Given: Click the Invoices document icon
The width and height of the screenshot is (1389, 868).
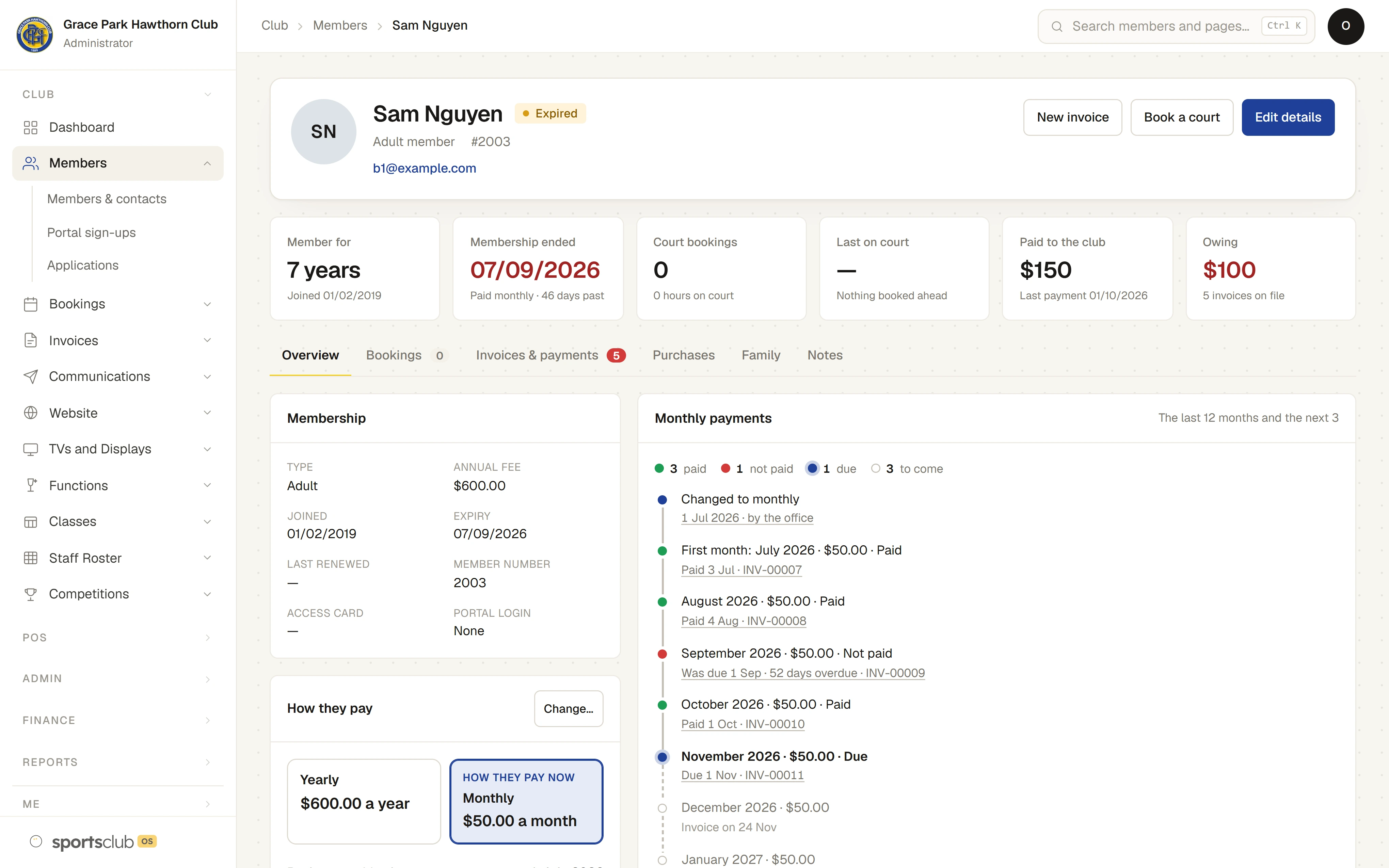Looking at the screenshot, I should [x=30, y=340].
